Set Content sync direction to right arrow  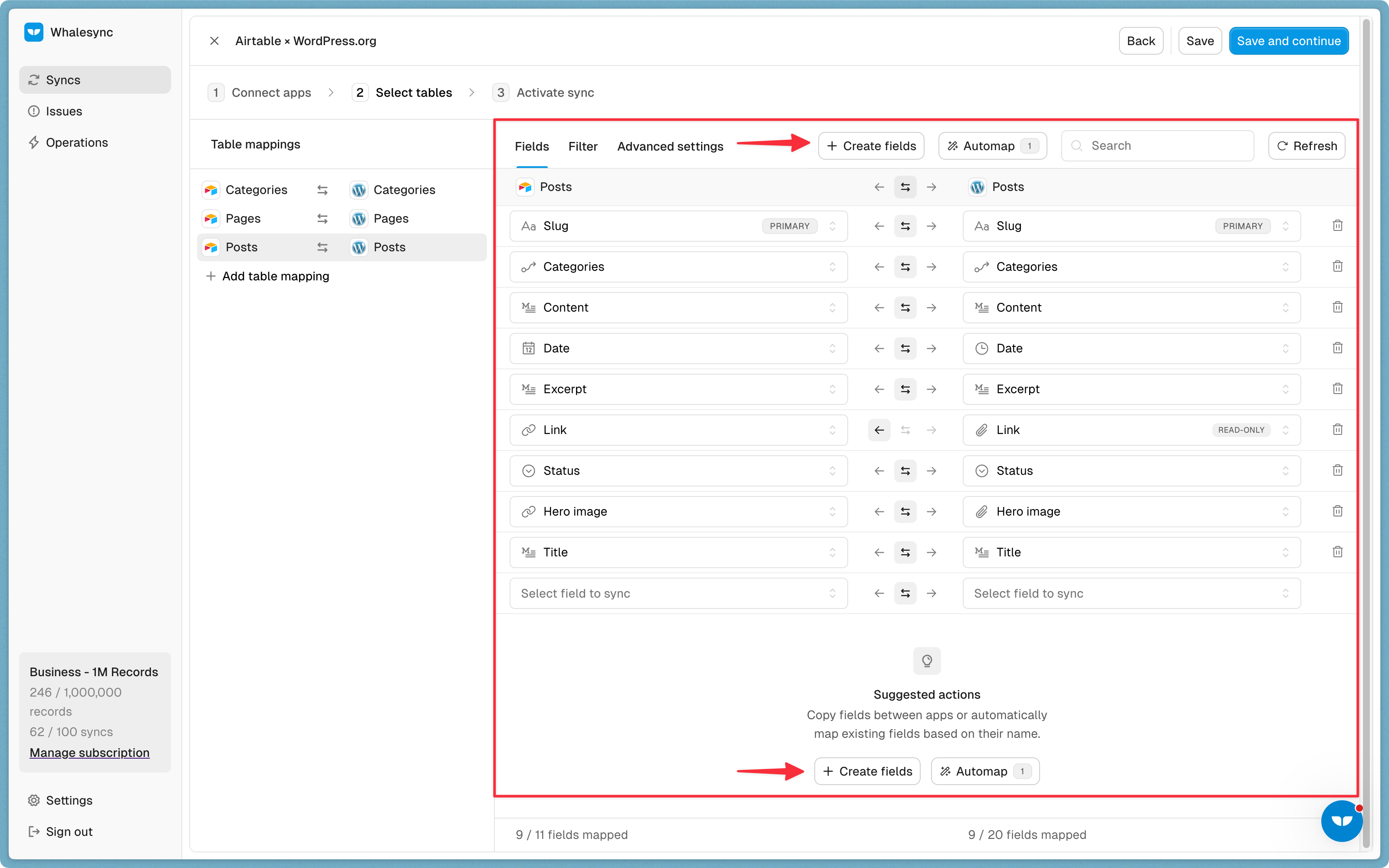tap(931, 308)
